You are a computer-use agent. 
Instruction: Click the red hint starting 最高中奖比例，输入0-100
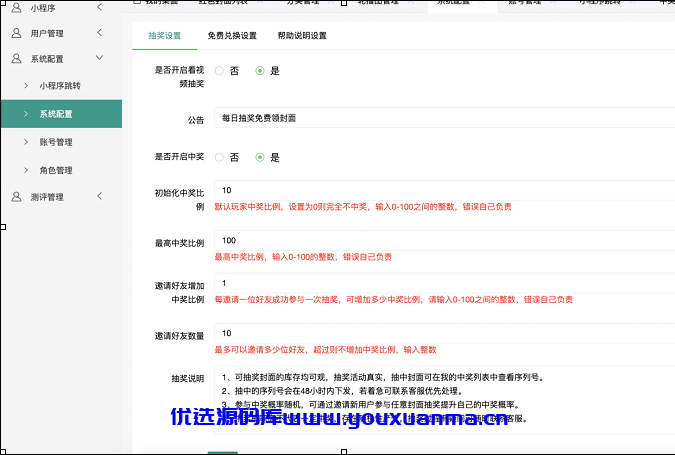(303, 257)
